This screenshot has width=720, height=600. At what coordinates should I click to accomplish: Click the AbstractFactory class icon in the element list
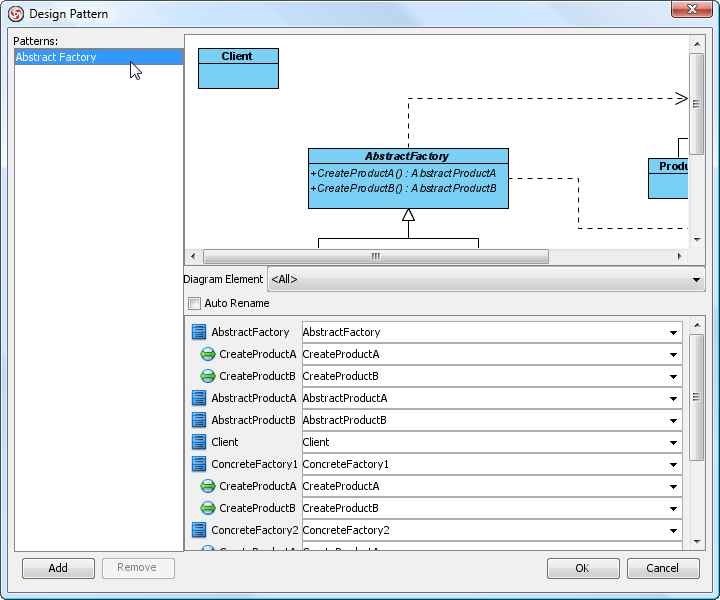click(199, 332)
